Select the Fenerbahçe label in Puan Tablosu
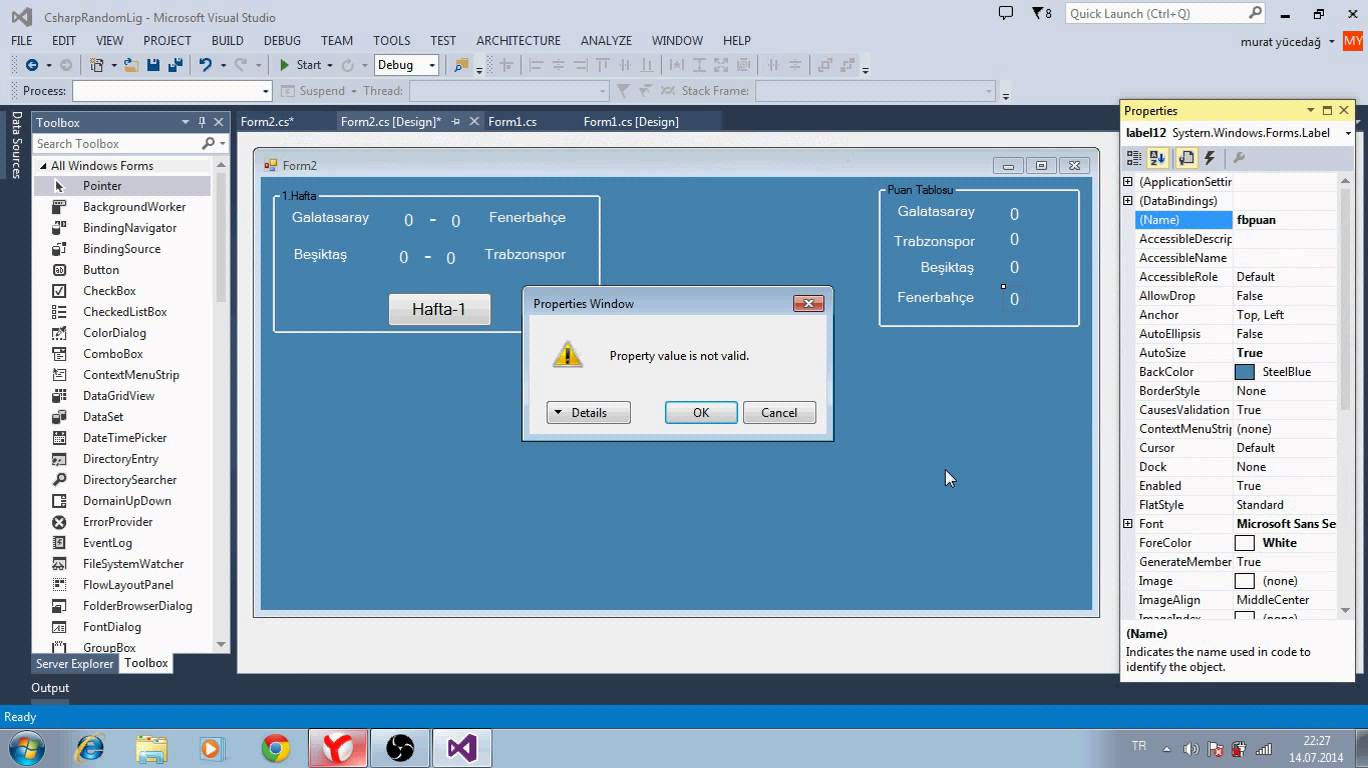 [x=935, y=297]
